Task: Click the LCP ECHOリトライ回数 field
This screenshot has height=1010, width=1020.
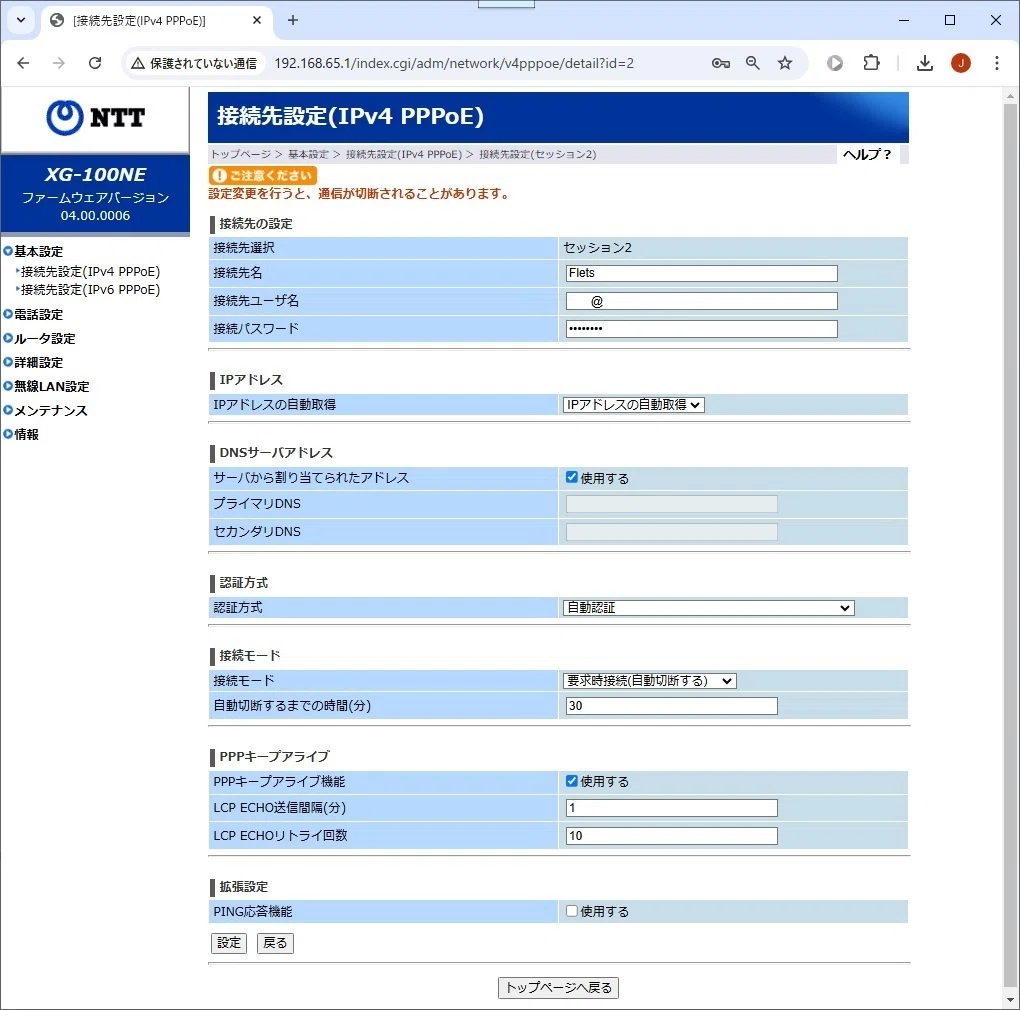Action: (671, 836)
